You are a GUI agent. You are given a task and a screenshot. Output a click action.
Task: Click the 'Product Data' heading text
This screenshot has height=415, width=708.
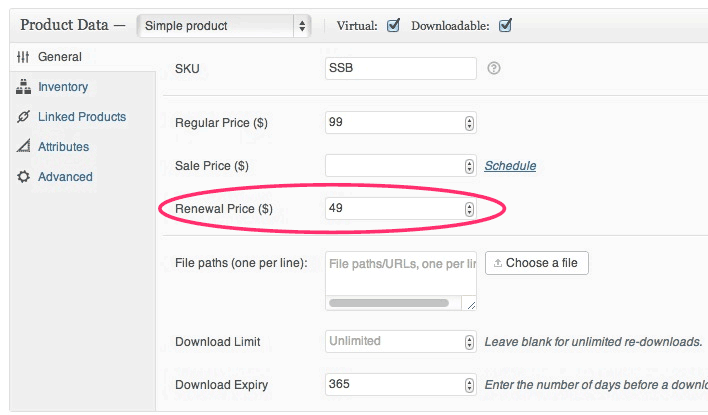(x=65, y=25)
